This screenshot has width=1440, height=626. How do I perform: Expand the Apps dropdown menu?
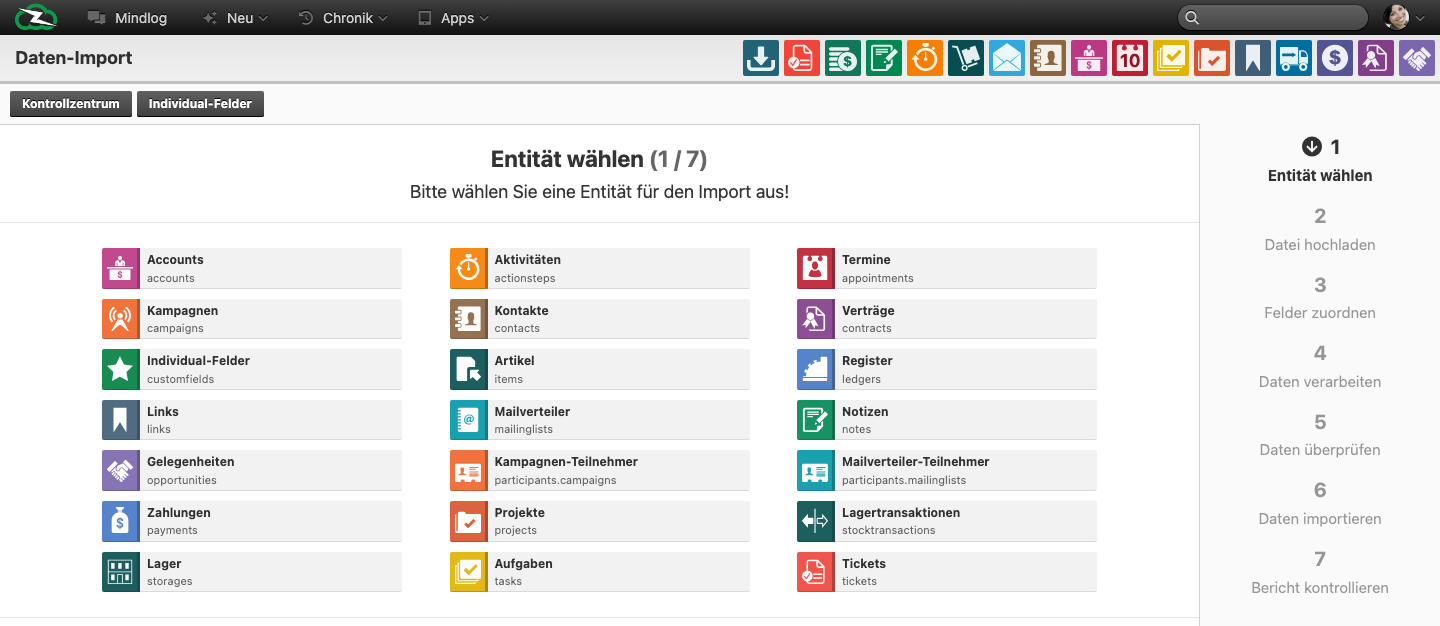[453, 18]
